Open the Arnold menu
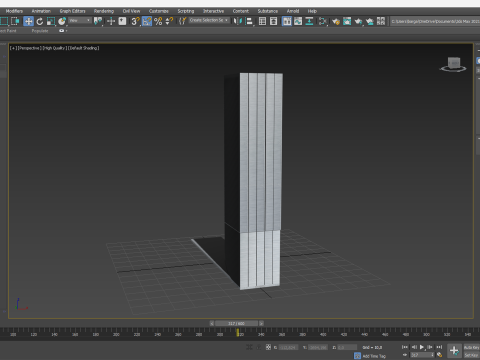Screen dimensions: 480x360 (293, 11)
